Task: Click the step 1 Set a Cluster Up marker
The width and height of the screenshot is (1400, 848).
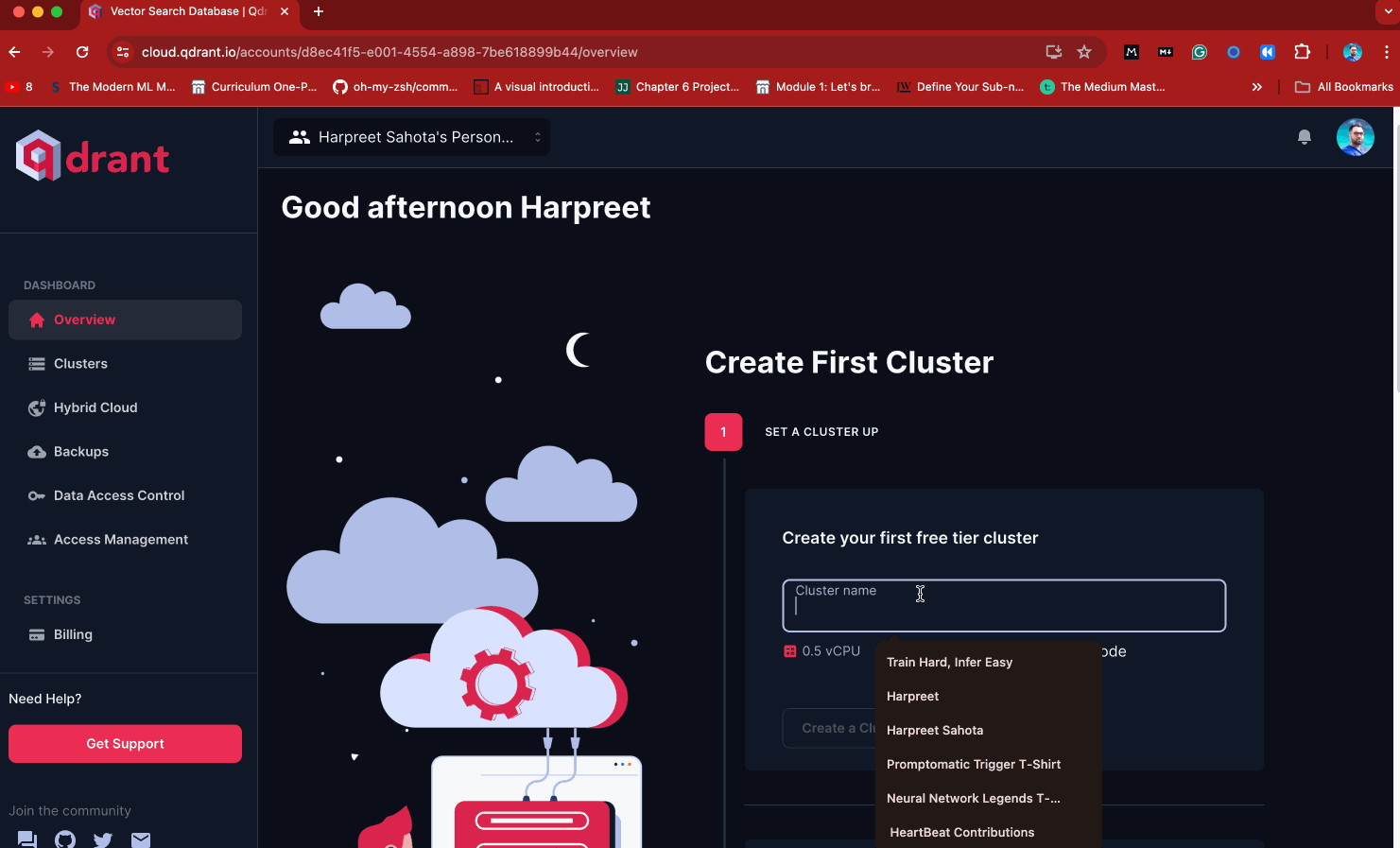Action: (x=723, y=432)
